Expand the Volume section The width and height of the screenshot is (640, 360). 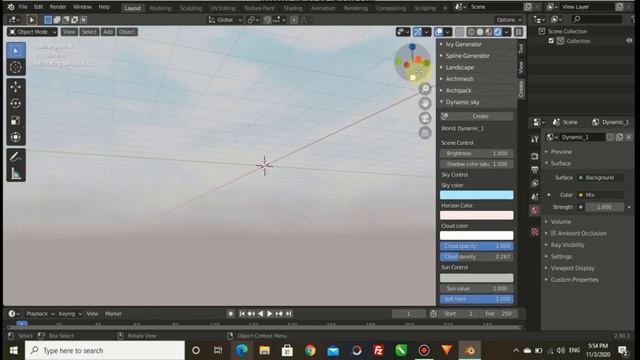coord(561,222)
